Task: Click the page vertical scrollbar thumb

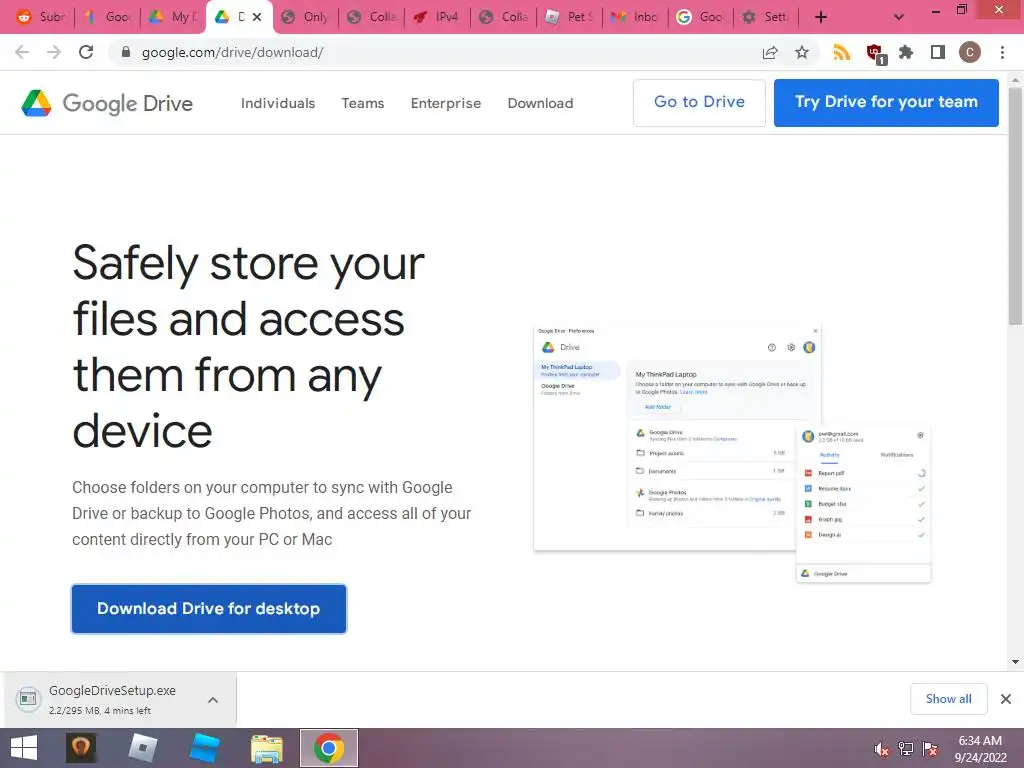Action: (x=1015, y=206)
